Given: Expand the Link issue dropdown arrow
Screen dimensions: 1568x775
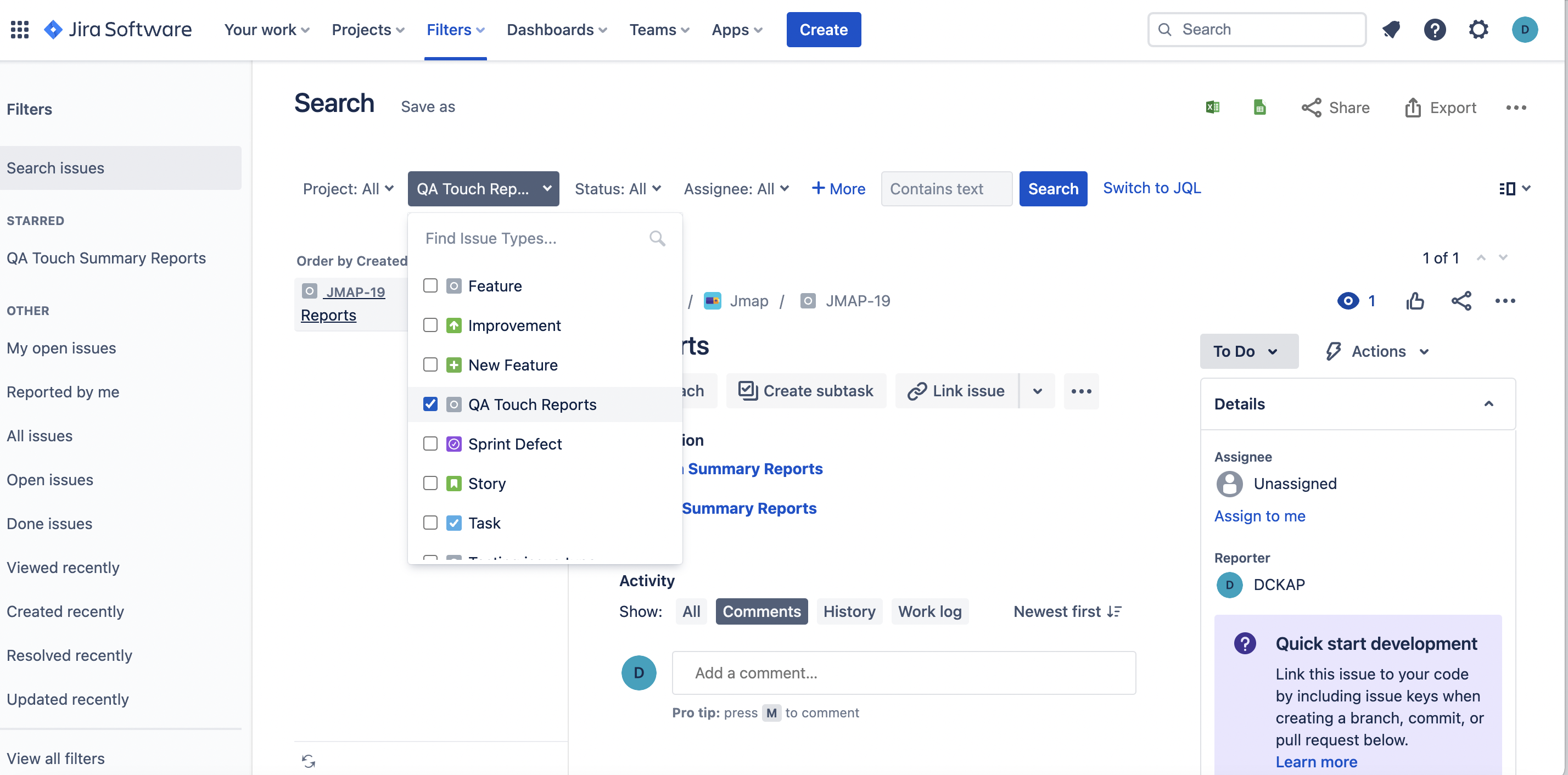Looking at the screenshot, I should (x=1037, y=391).
